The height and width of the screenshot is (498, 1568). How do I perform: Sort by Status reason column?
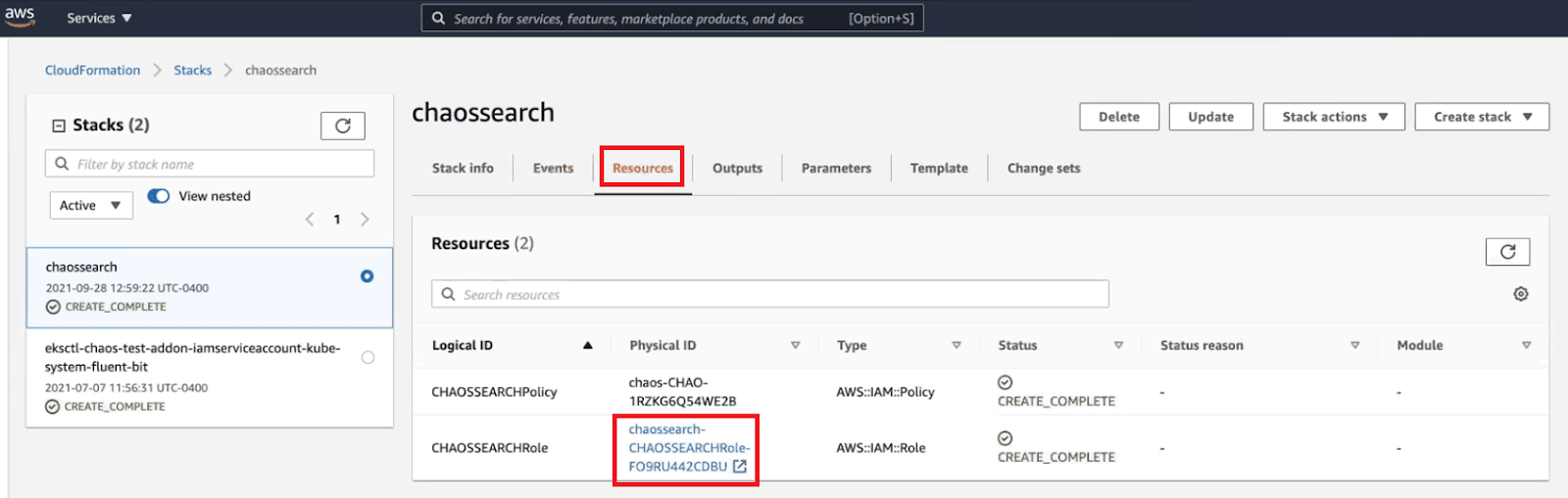coord(1355,345)
